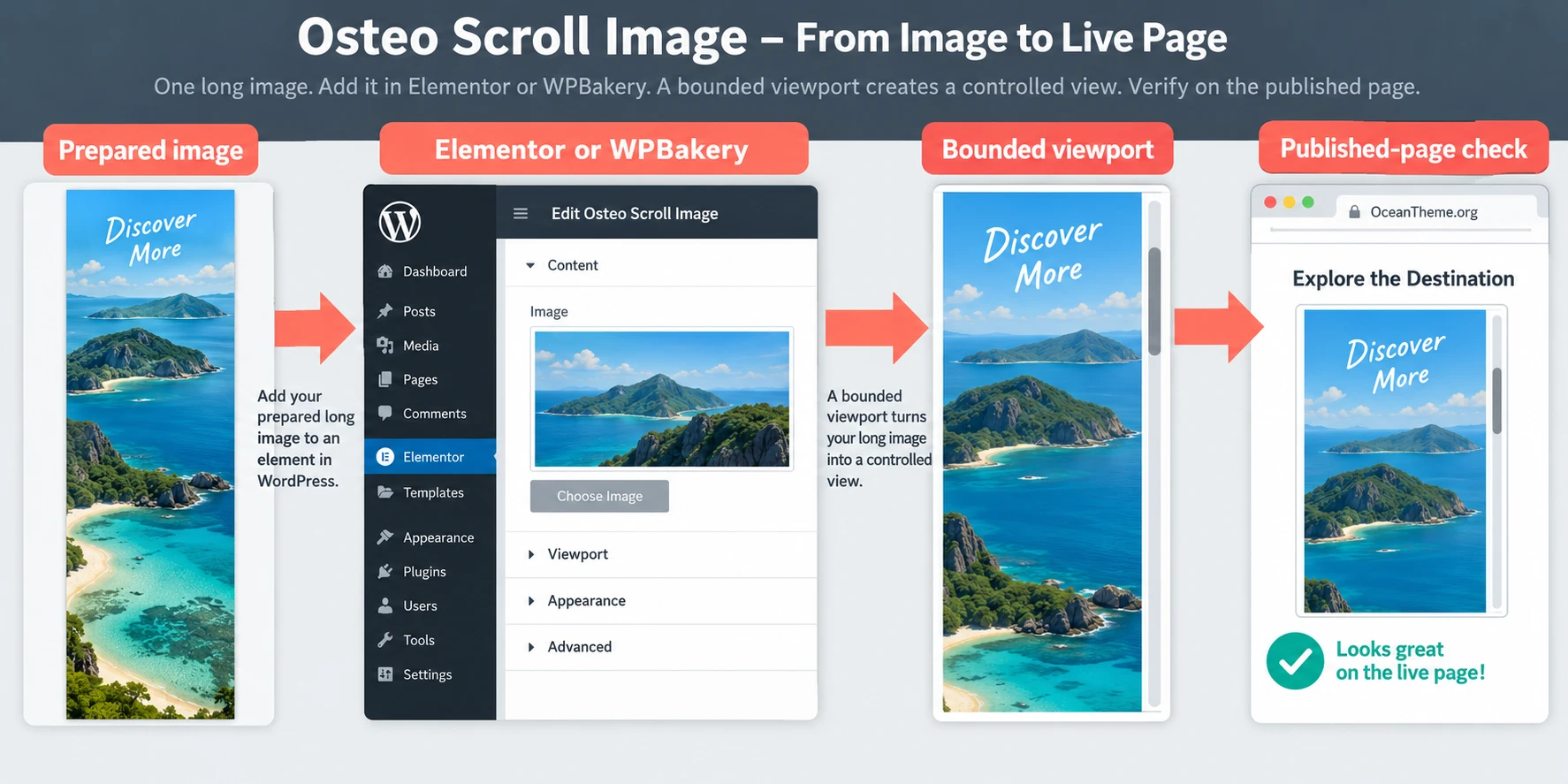The height and width of the screenshot is (784, 1568).
Task: Click the 'Prepared image' label
Action: (150, 150)
